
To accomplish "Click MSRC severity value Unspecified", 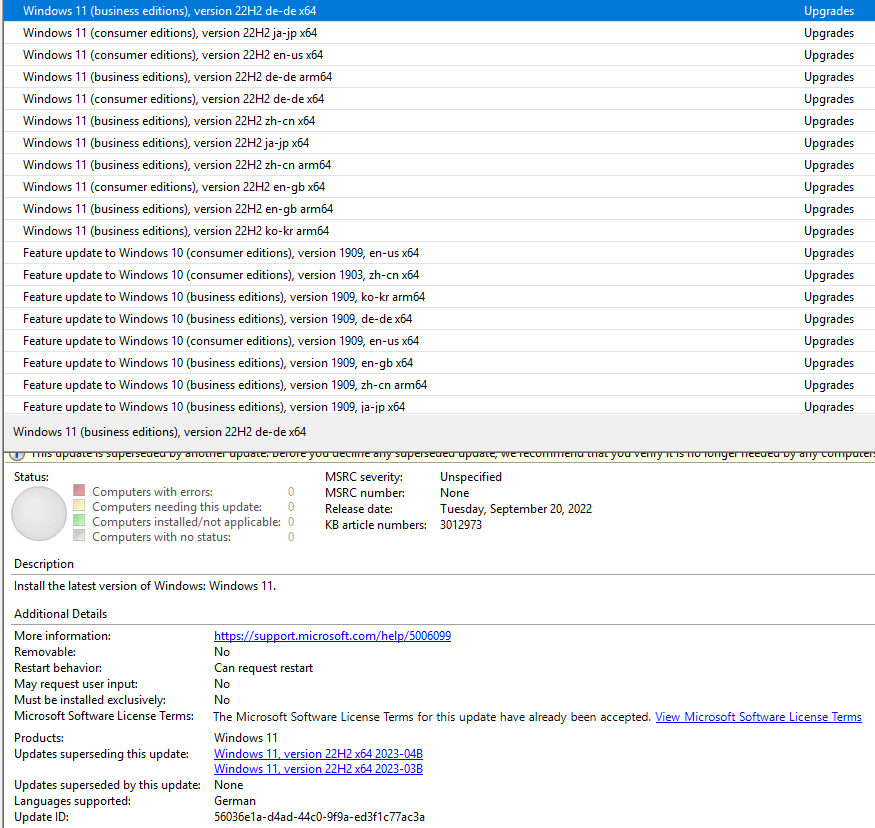I will (x=471, y=477).
